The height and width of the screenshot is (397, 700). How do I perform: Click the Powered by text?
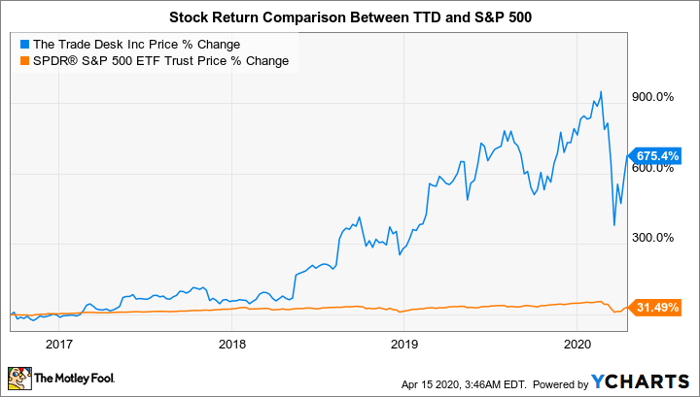(x=561, y=384)
